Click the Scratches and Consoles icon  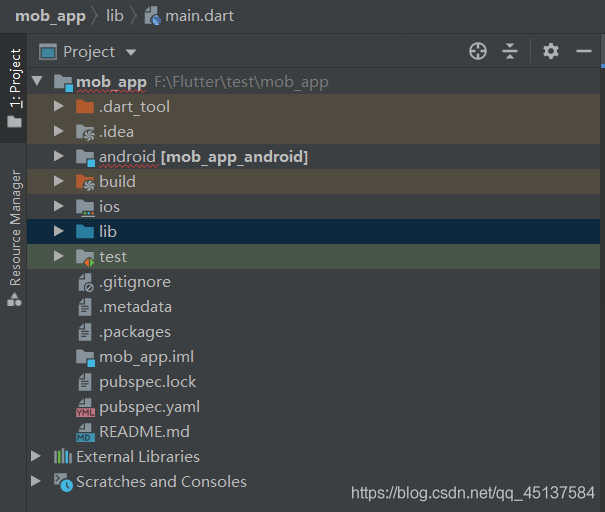(x=63, y=482)
